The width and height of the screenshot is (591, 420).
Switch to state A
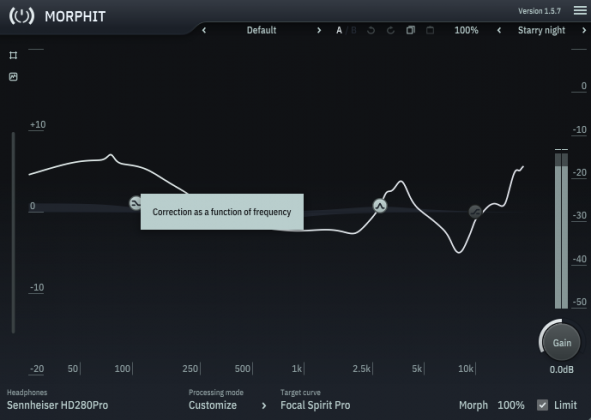(339, 31)
